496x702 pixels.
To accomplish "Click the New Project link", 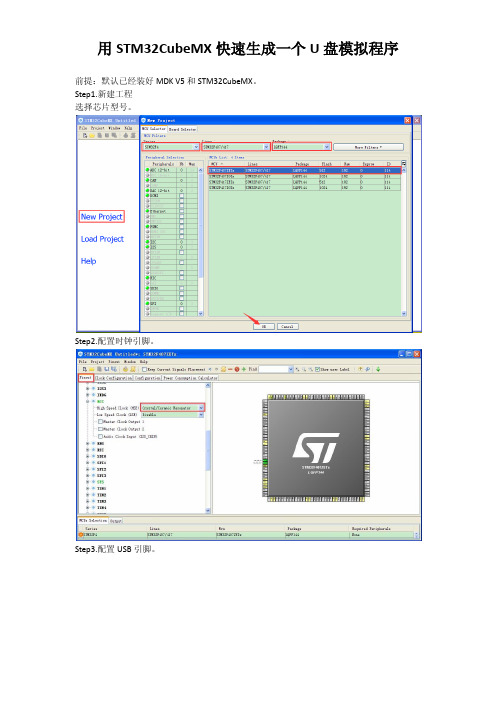I will (102, 217).
